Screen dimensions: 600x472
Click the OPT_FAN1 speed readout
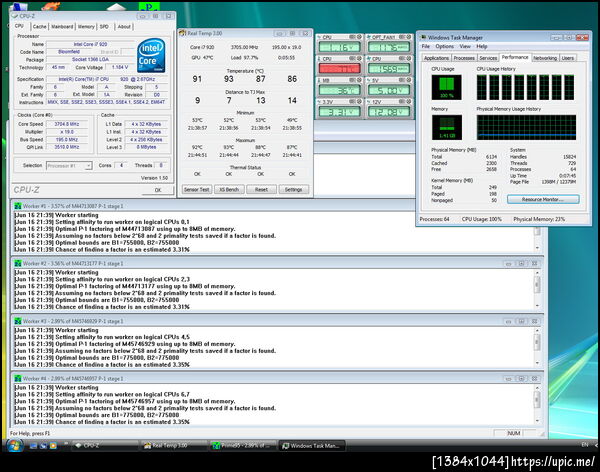point(388,47)
